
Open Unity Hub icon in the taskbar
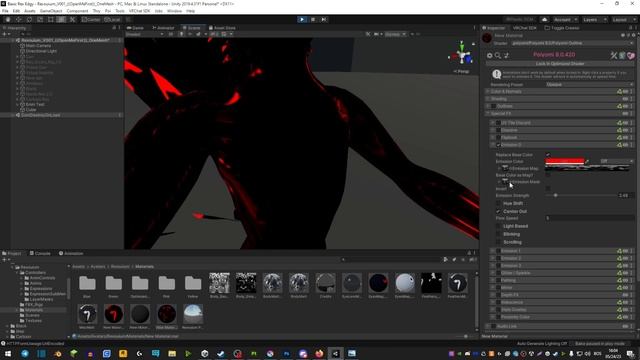click(204, 353)
